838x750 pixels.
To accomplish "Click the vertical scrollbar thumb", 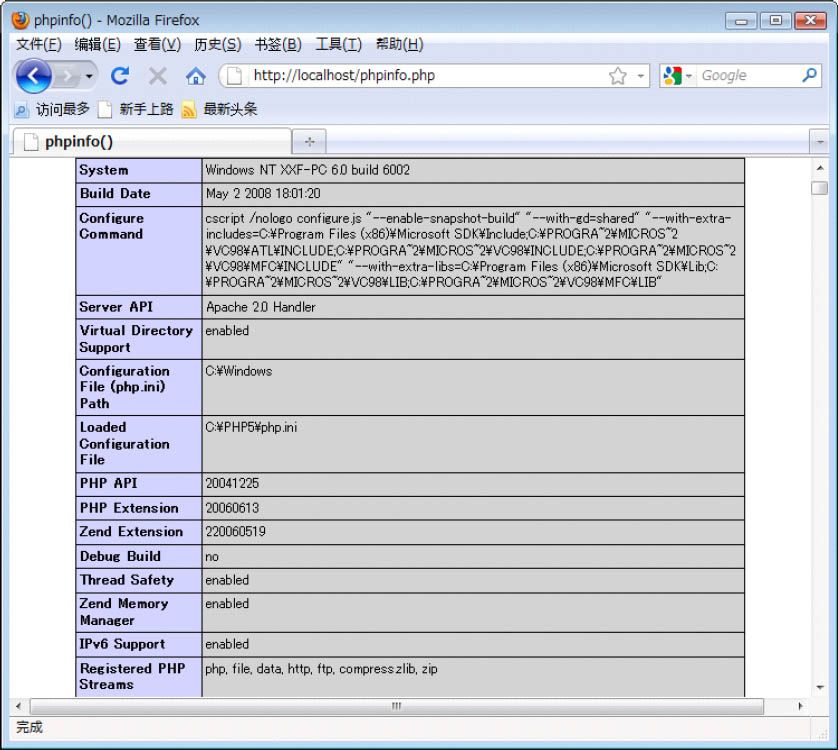I will (820, 188).
